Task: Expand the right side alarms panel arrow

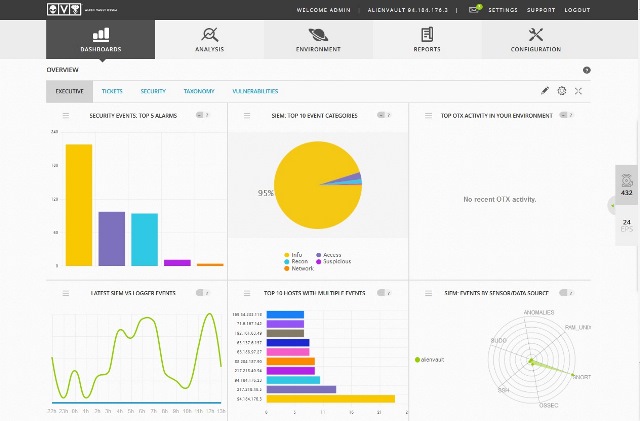Action: [x=611, y=205]
